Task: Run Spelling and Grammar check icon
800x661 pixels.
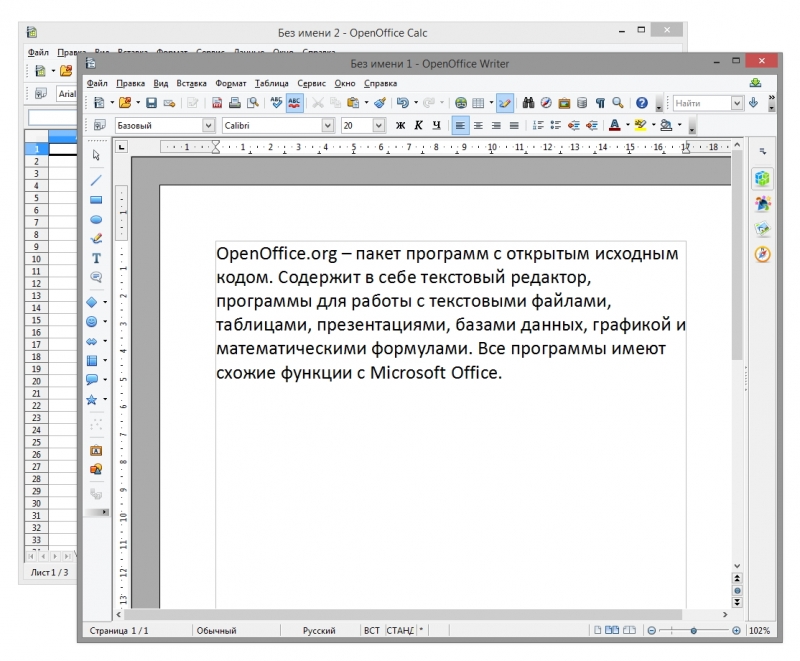Action: (276, 103)
